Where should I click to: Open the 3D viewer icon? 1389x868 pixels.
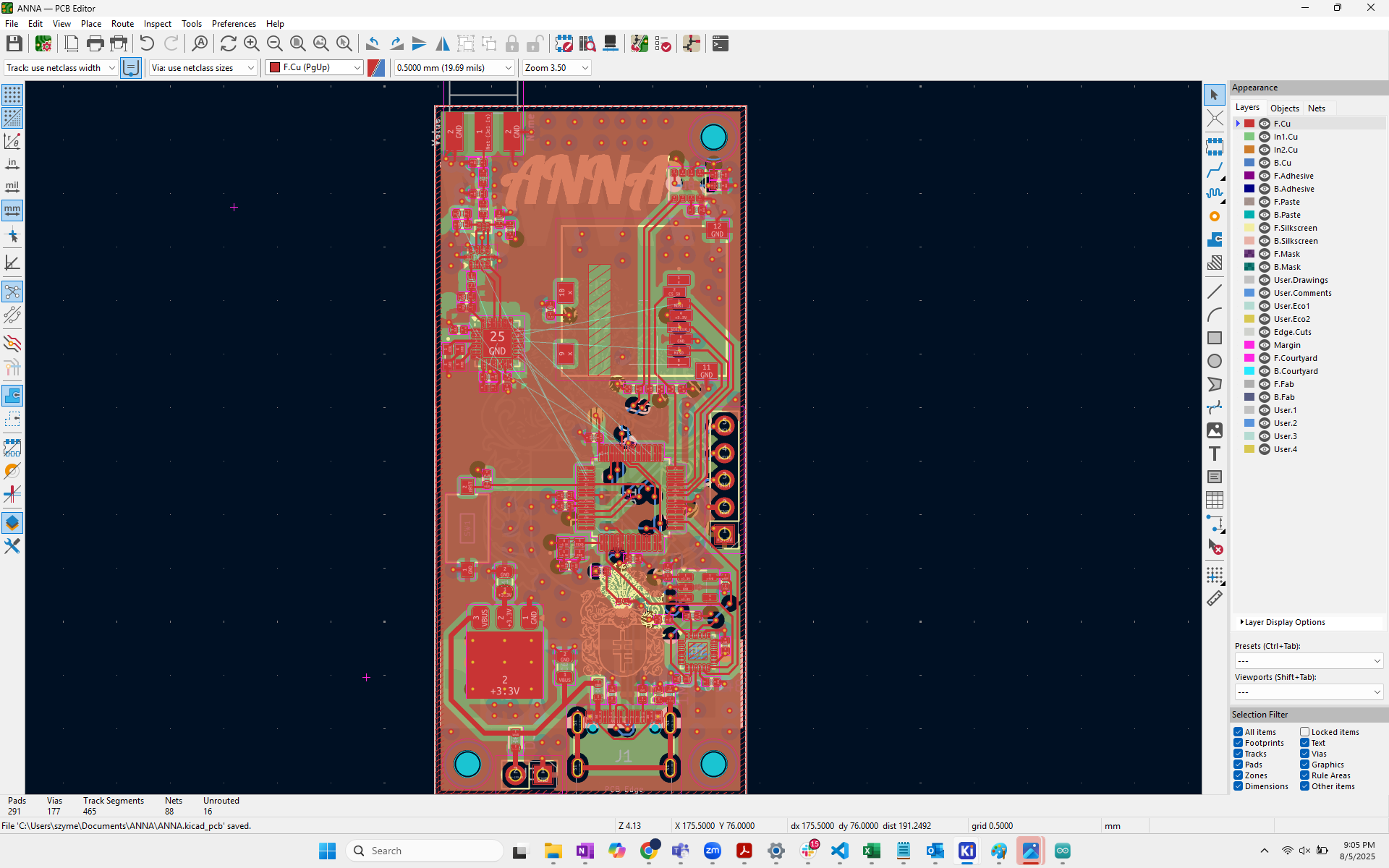tap(611, 44)
